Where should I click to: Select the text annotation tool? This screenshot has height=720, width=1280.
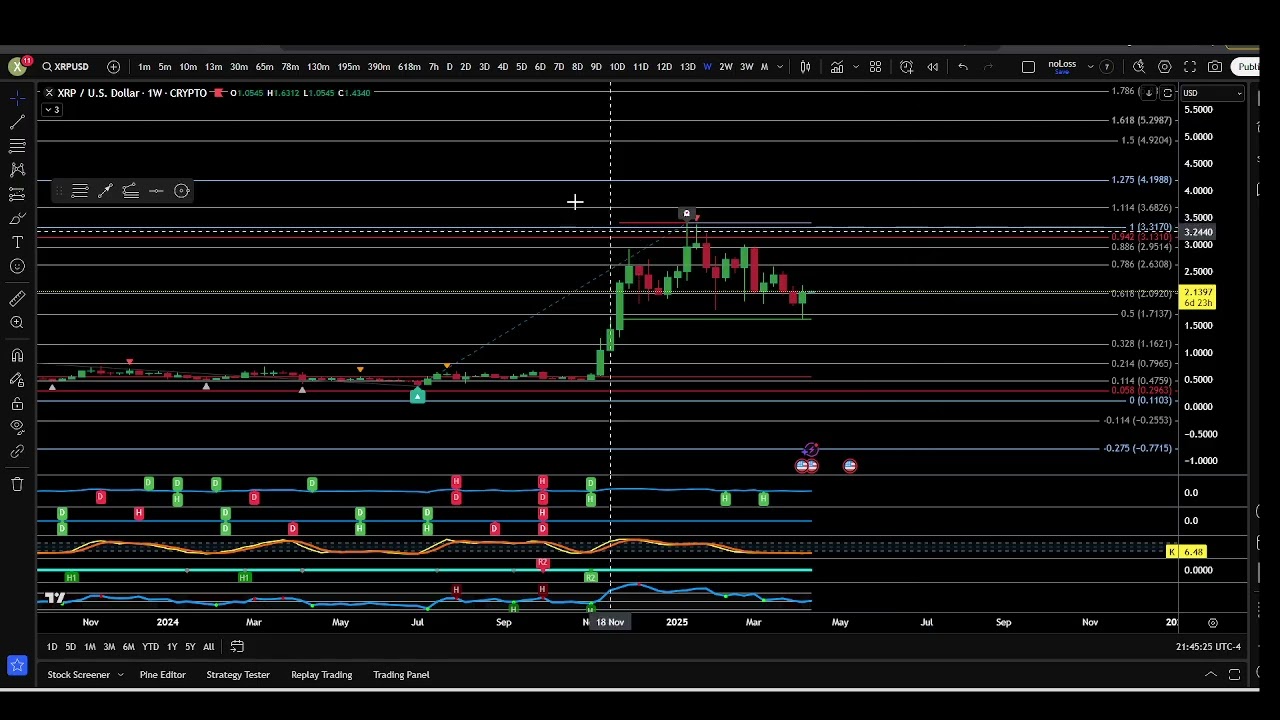[x=17, y=243]
